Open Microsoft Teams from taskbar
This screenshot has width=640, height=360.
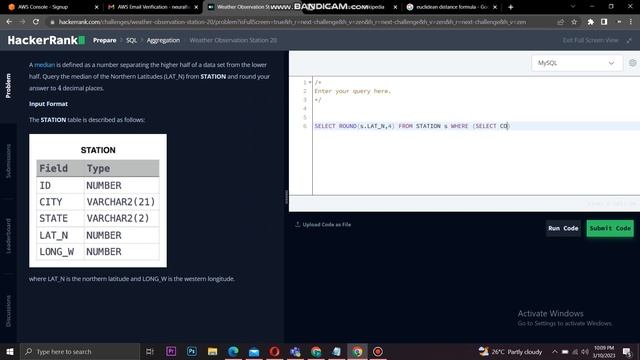point(295,351)
